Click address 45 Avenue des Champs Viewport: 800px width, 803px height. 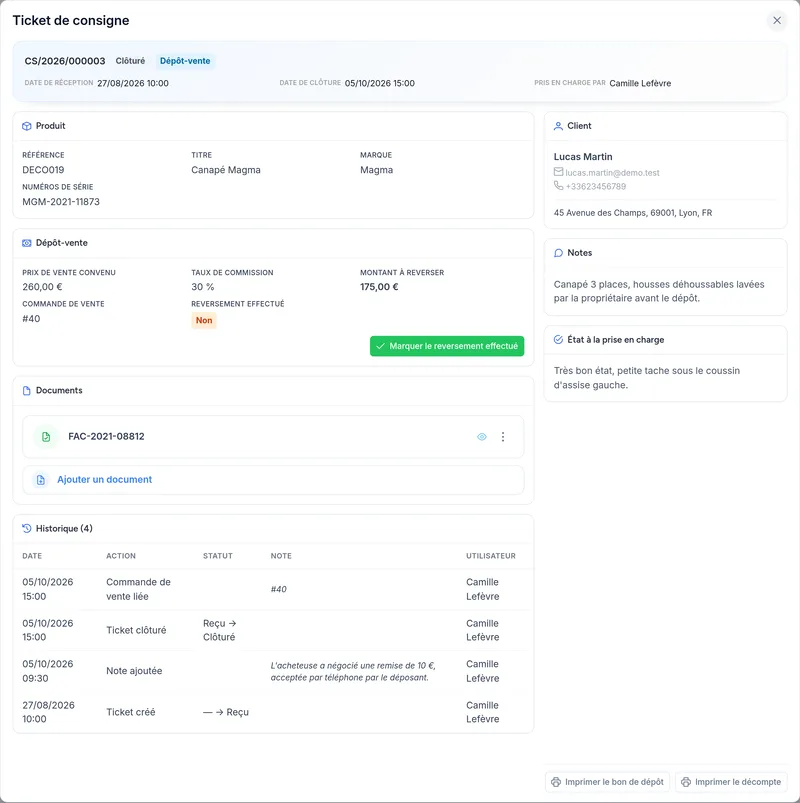pos(633,213)
